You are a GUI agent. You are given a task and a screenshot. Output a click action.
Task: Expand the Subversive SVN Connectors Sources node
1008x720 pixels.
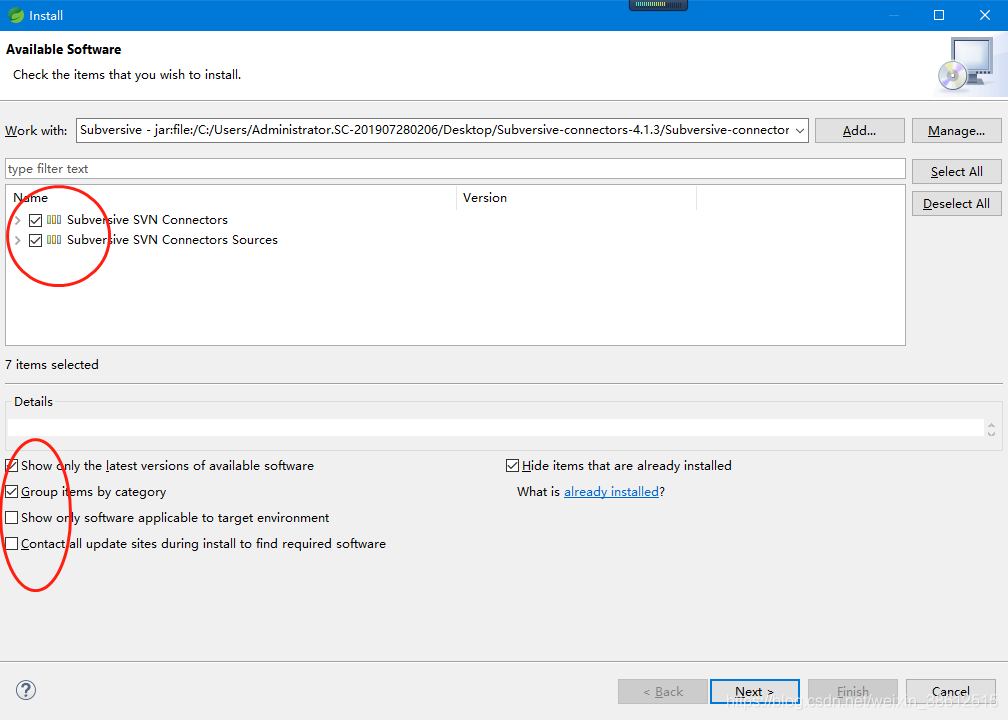18,240
